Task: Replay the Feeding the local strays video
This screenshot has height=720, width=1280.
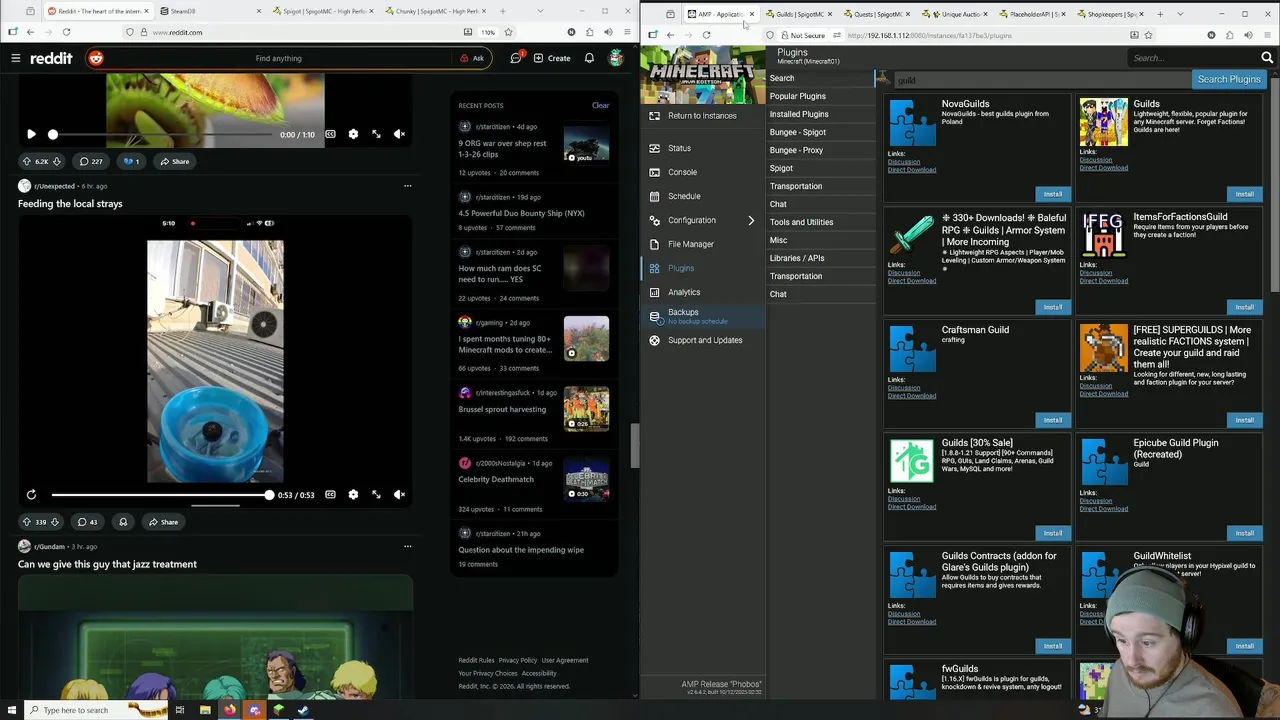Action: click(x=31, y=495)
